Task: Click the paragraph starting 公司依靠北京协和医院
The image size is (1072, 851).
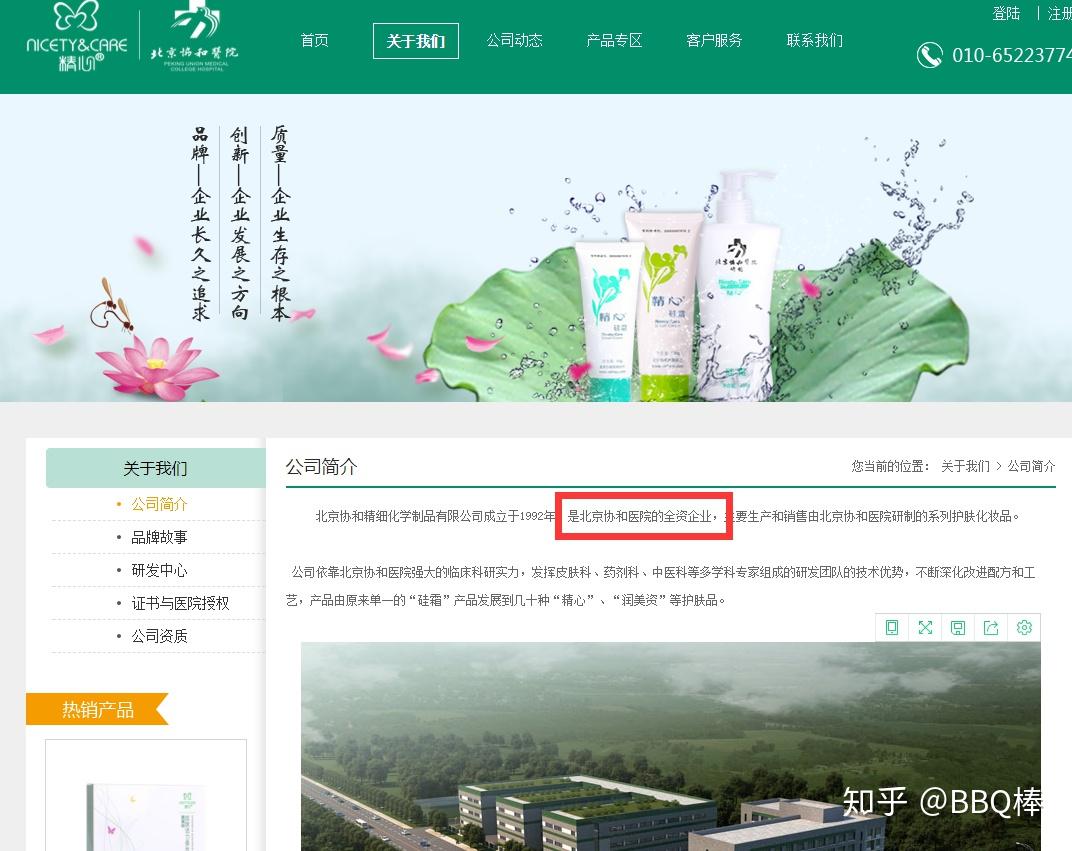Action: tap(660, 586)
